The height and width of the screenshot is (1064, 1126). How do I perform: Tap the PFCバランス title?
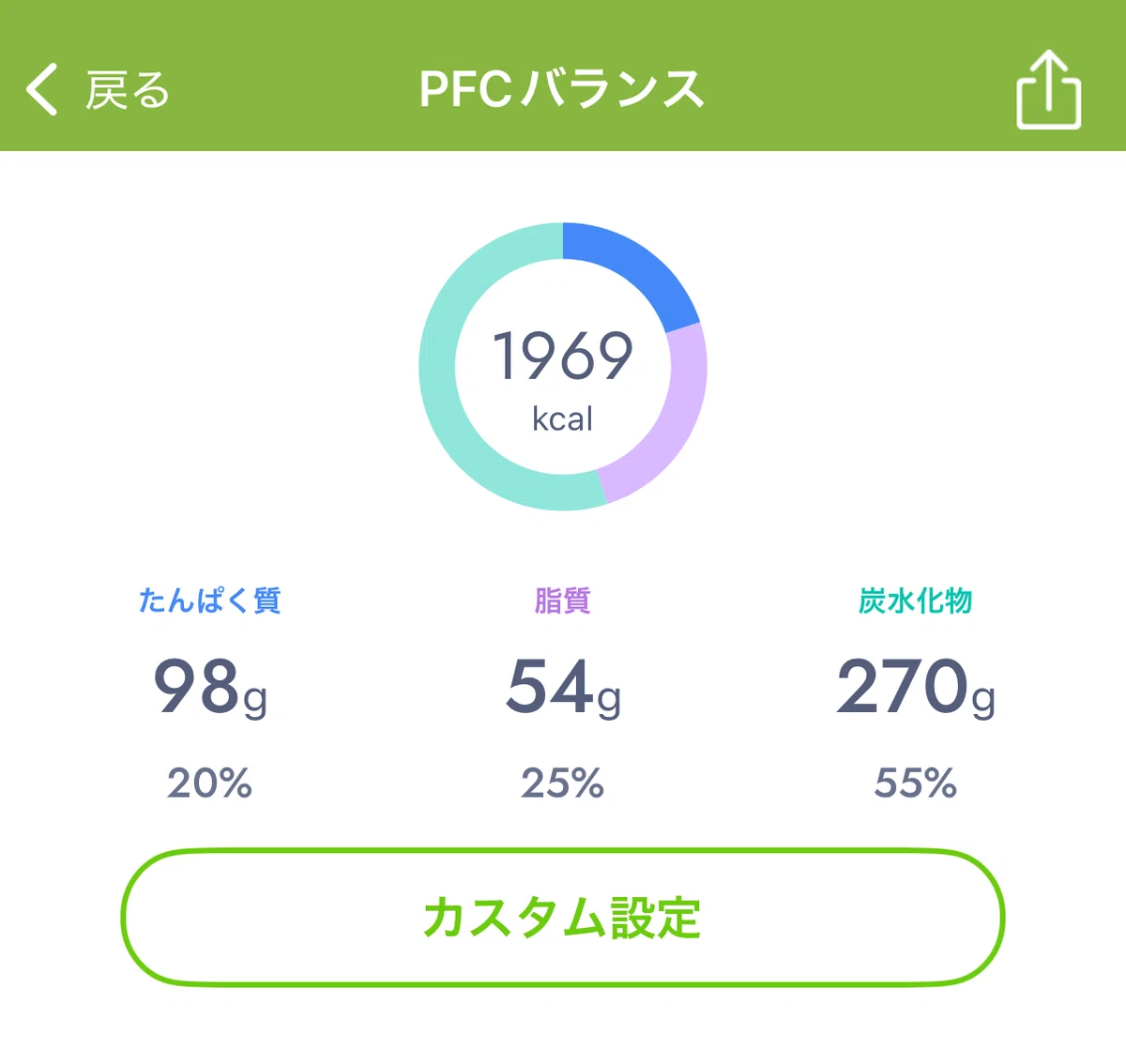click(x=562, y=90)
